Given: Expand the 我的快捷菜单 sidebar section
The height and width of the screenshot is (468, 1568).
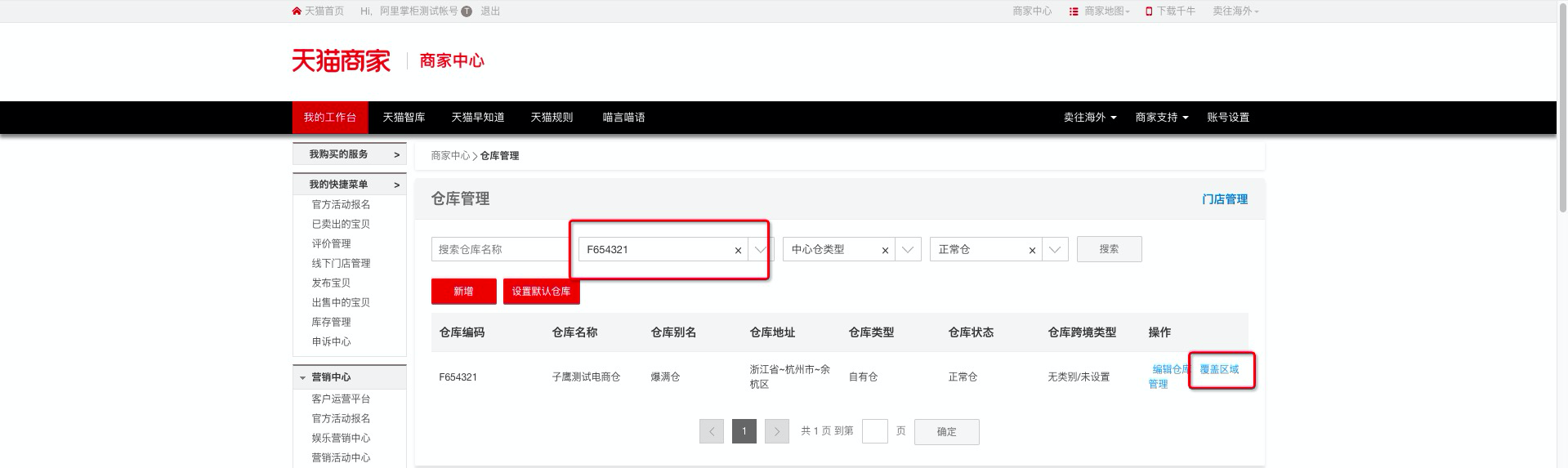Looking at the screenshot, I should [x=350, y=185].
